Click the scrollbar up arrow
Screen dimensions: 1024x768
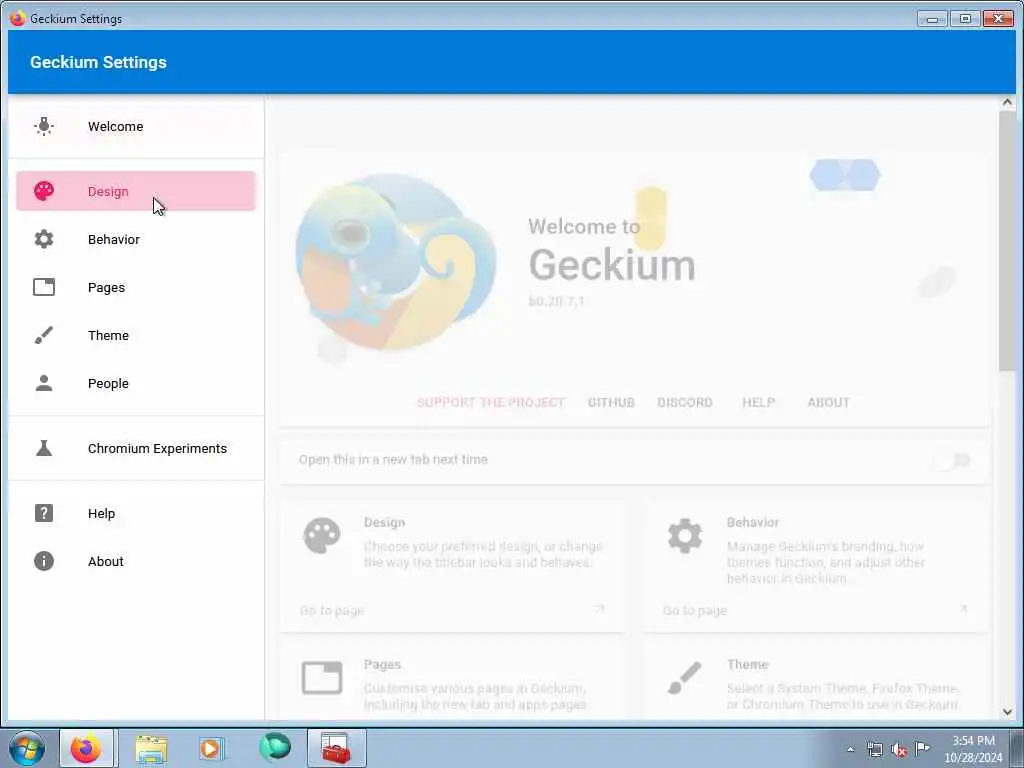1007,103
